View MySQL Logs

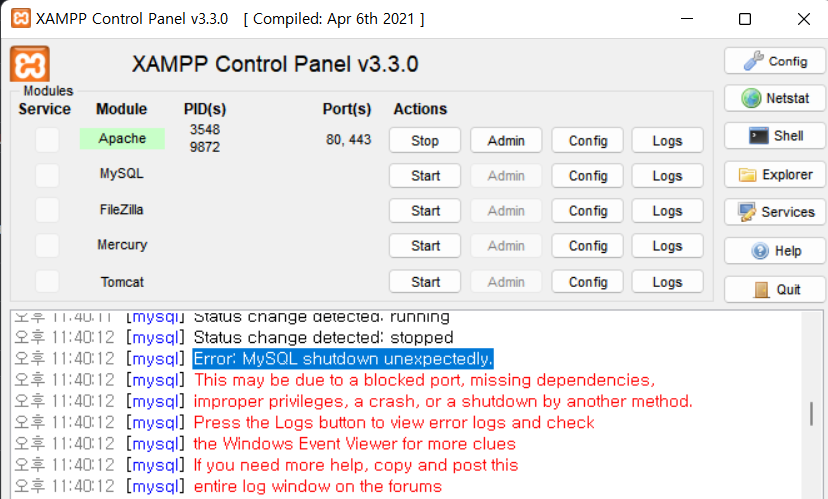[667, 176]
